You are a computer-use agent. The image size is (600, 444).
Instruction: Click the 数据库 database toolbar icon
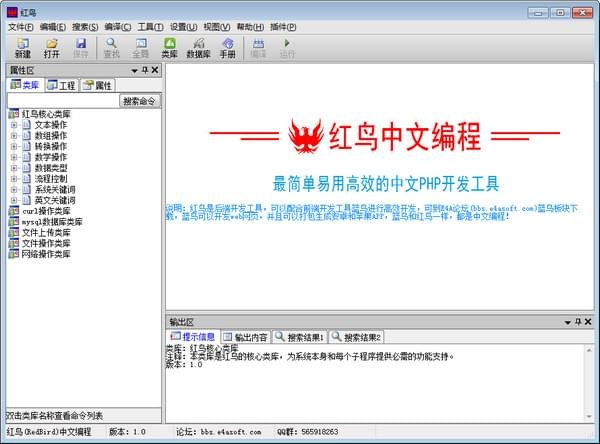199,48
